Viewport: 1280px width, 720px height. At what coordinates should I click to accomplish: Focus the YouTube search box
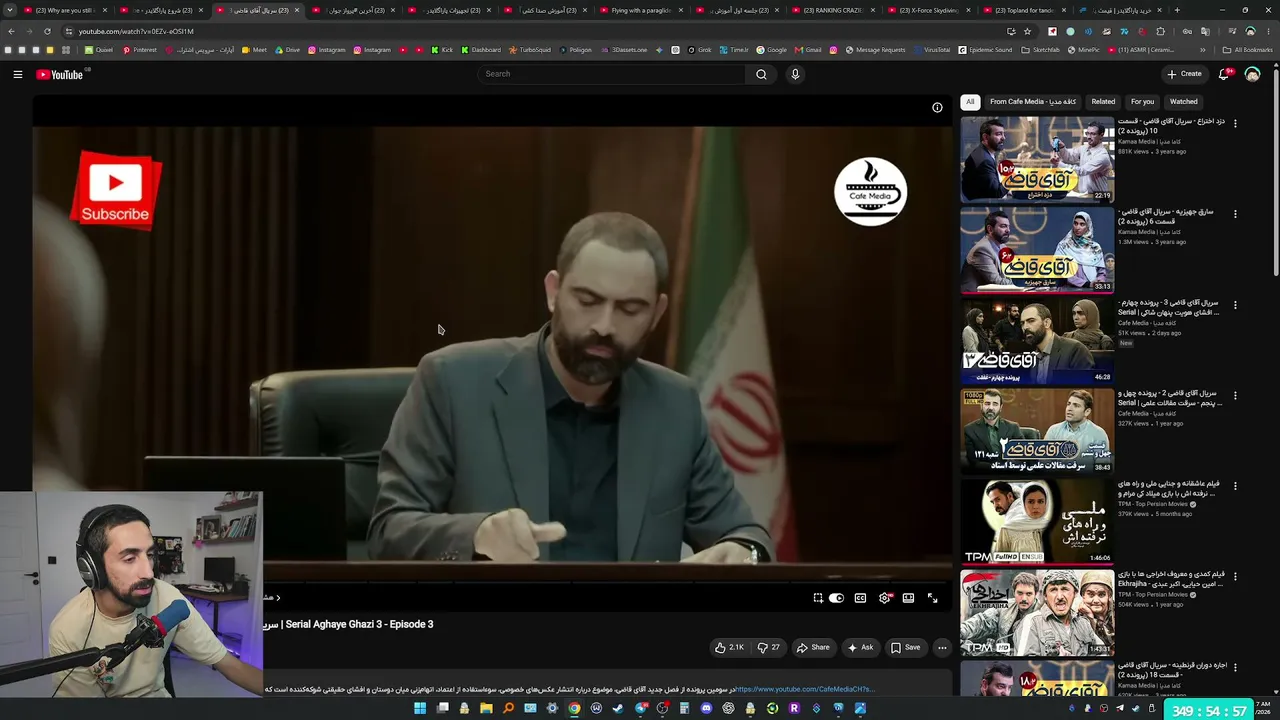pos(612,74)
